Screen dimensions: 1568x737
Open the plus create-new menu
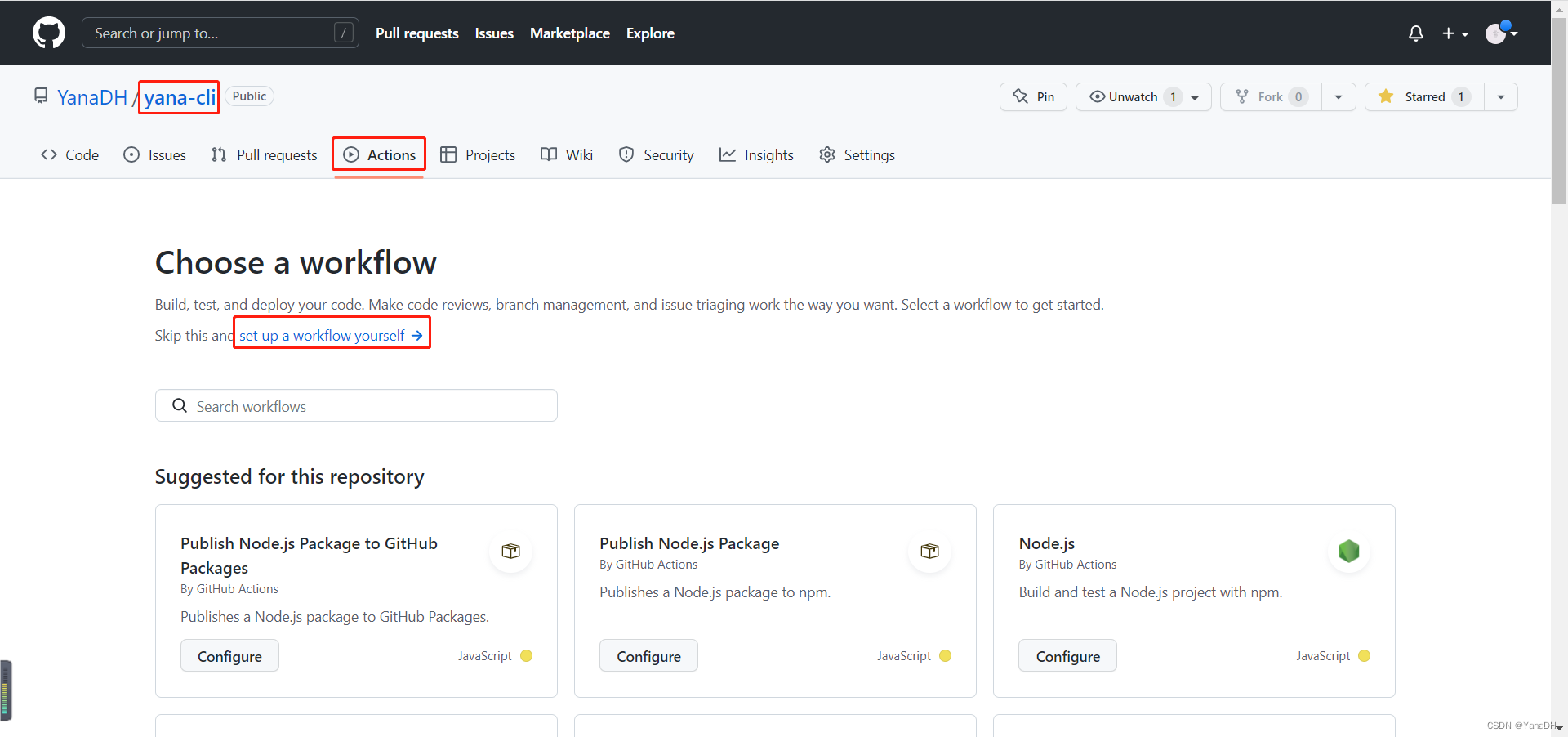(x=1455, y=33)
